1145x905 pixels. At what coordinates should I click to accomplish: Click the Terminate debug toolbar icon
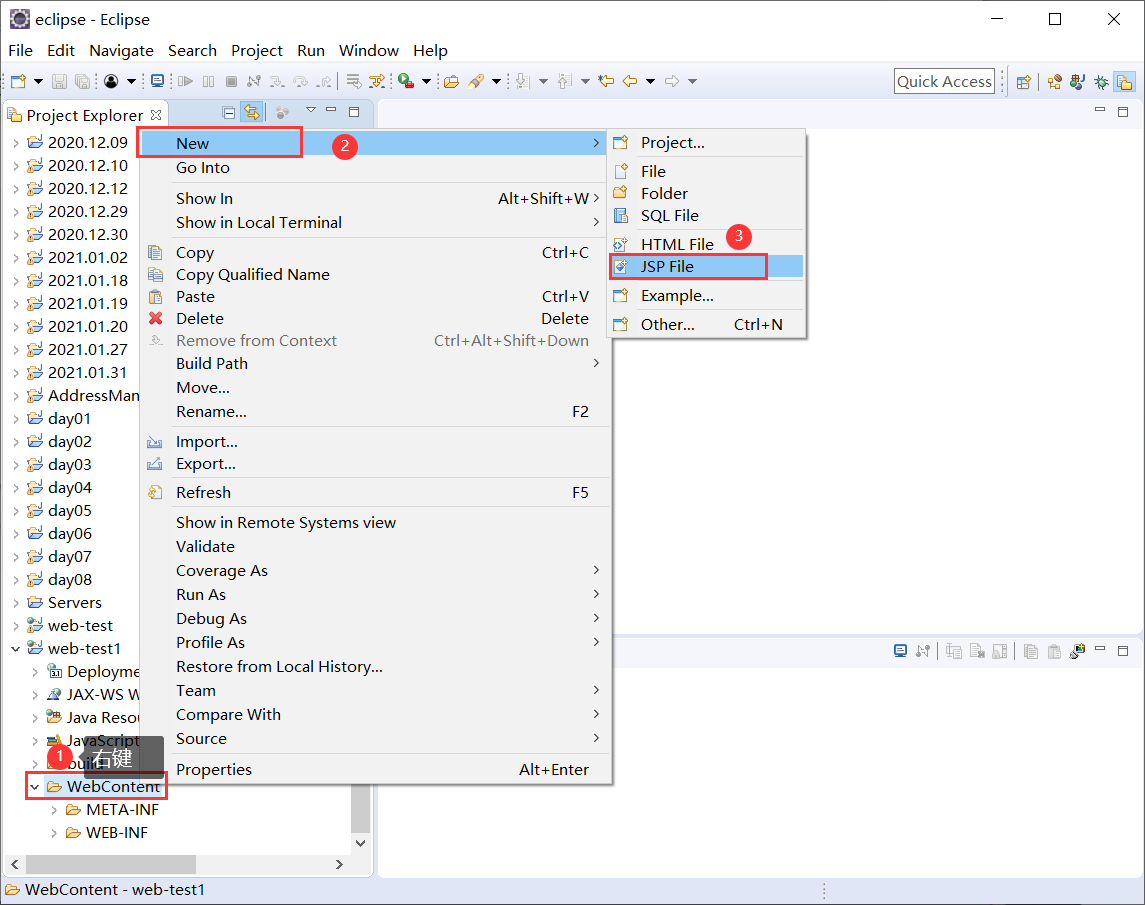pos(231,81)
